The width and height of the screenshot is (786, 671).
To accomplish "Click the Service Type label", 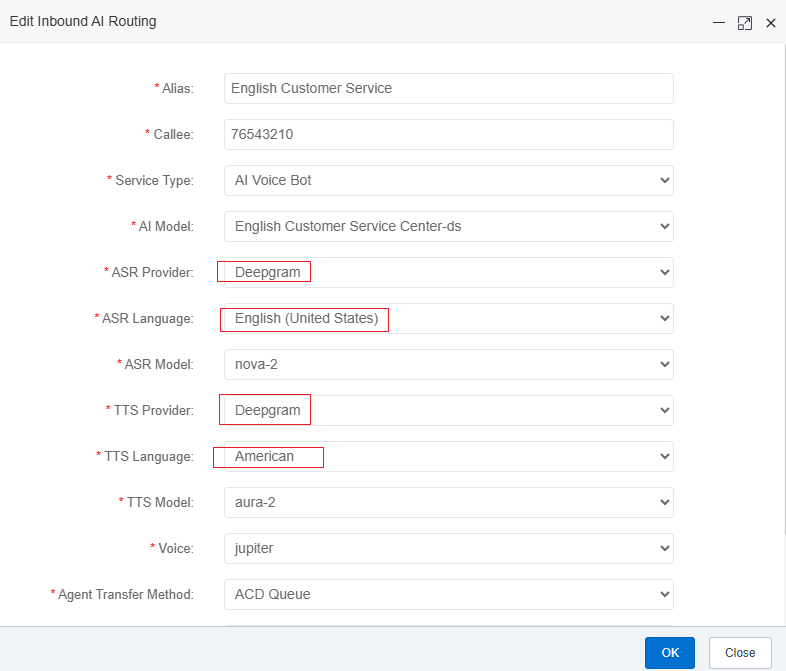I will (154, 180).
